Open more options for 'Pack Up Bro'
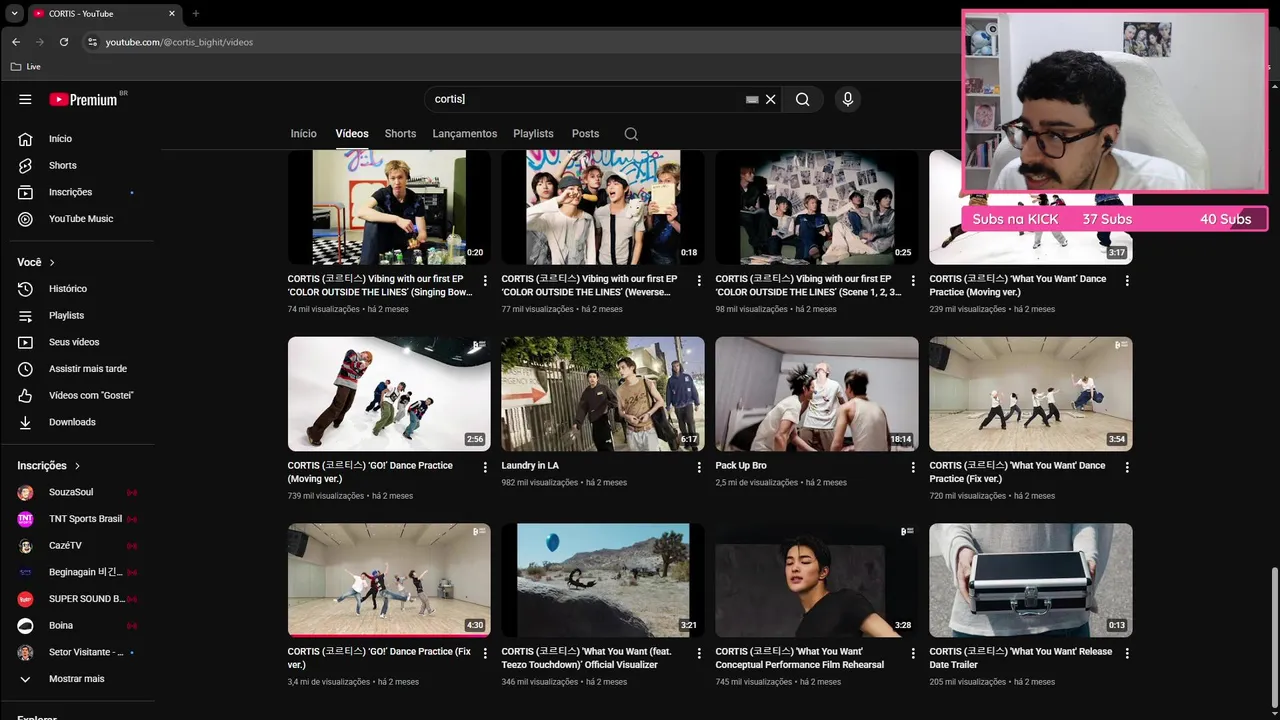Viewport: 1280px width, 720px height. [913, 467]
